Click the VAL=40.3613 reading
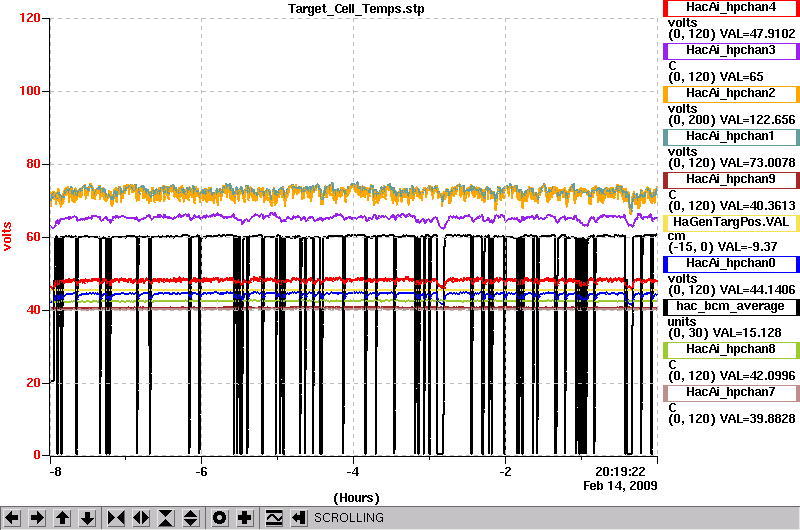 pos(757,206)
